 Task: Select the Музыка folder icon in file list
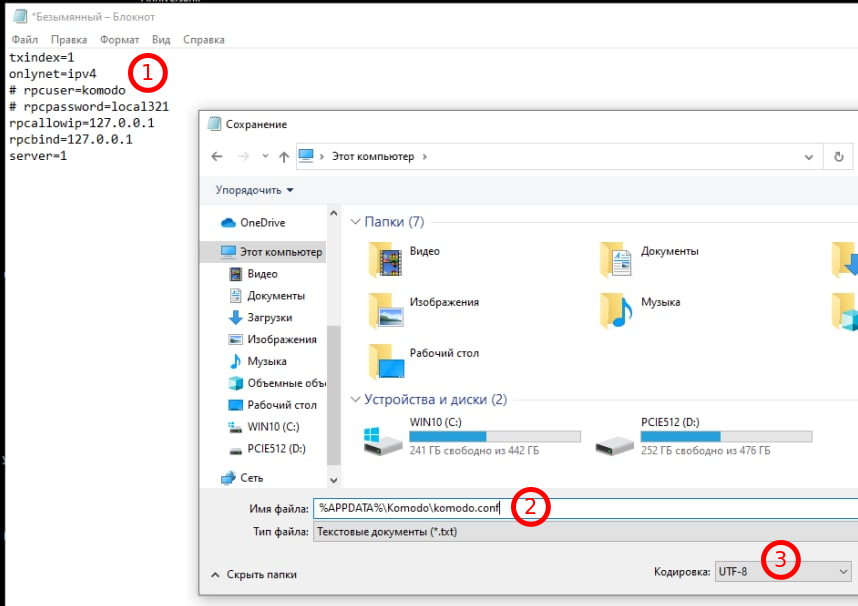tap(617, 310)
